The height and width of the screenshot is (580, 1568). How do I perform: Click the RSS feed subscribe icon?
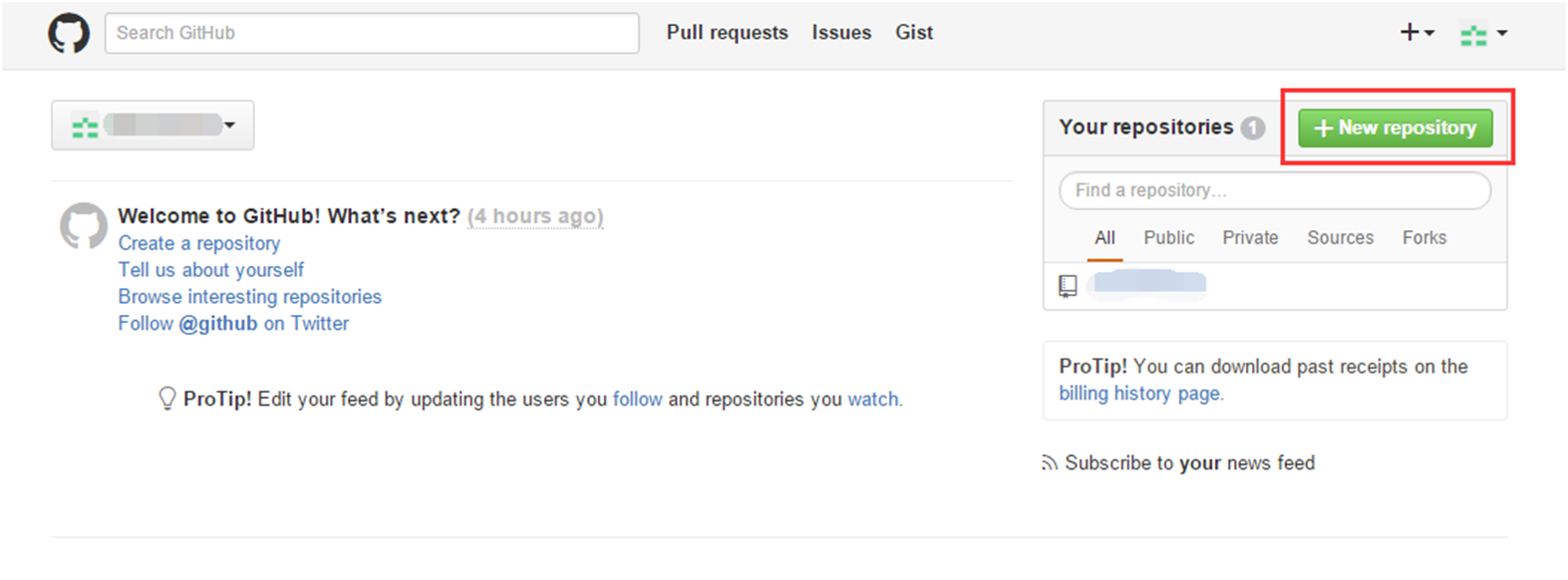pyautogui.click(x=1049, y=463)
